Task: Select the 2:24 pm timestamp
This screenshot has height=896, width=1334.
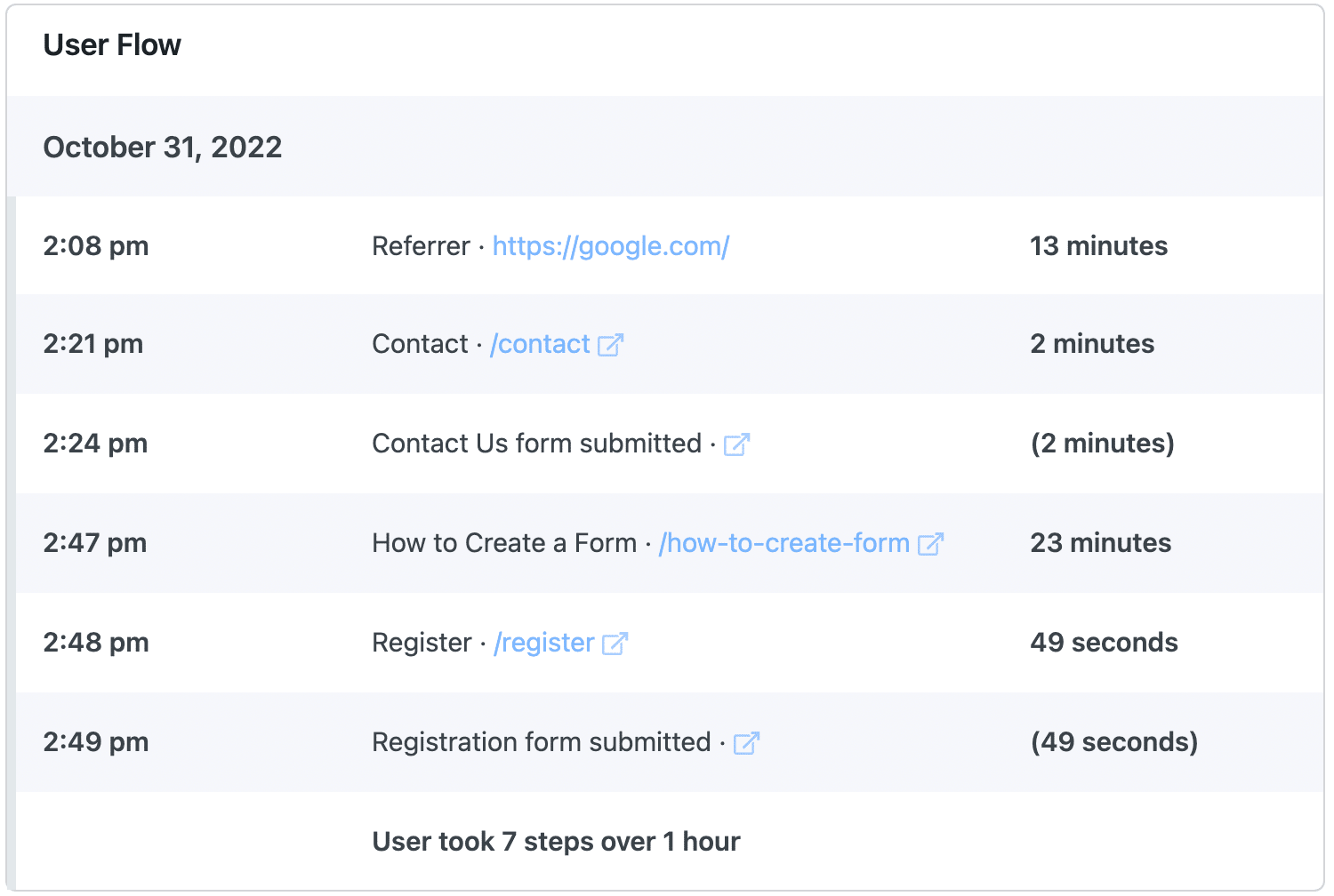Action: [x=95, y=444]
